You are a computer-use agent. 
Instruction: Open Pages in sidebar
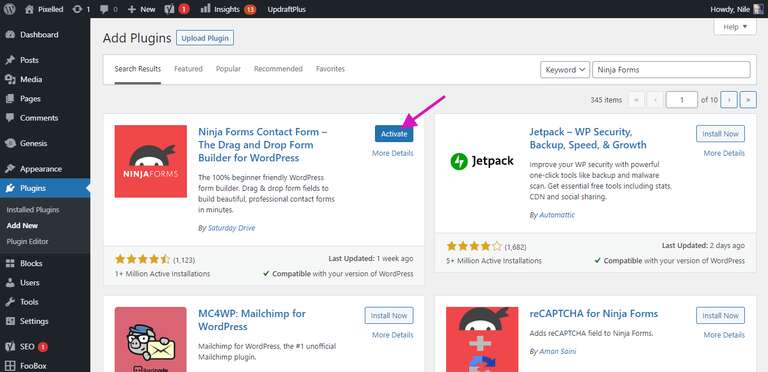coord(45,98)
